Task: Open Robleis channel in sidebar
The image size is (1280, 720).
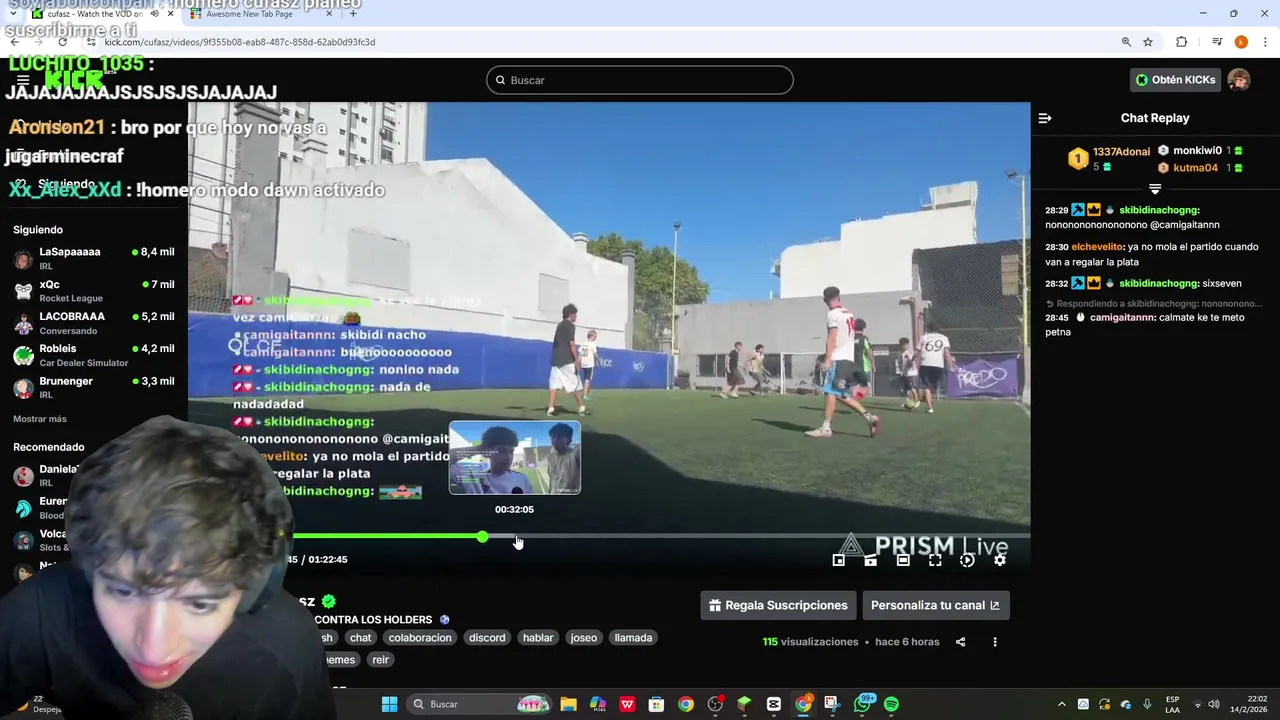Action: [x=93, y=355]
